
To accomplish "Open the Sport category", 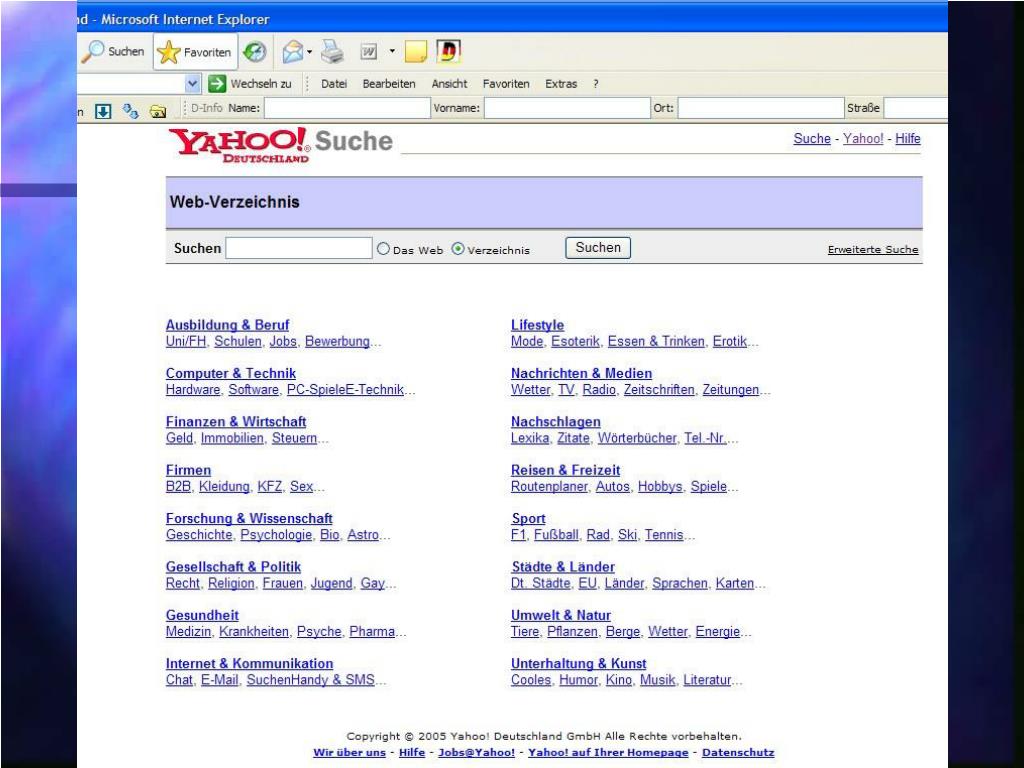I will [528, 518].
